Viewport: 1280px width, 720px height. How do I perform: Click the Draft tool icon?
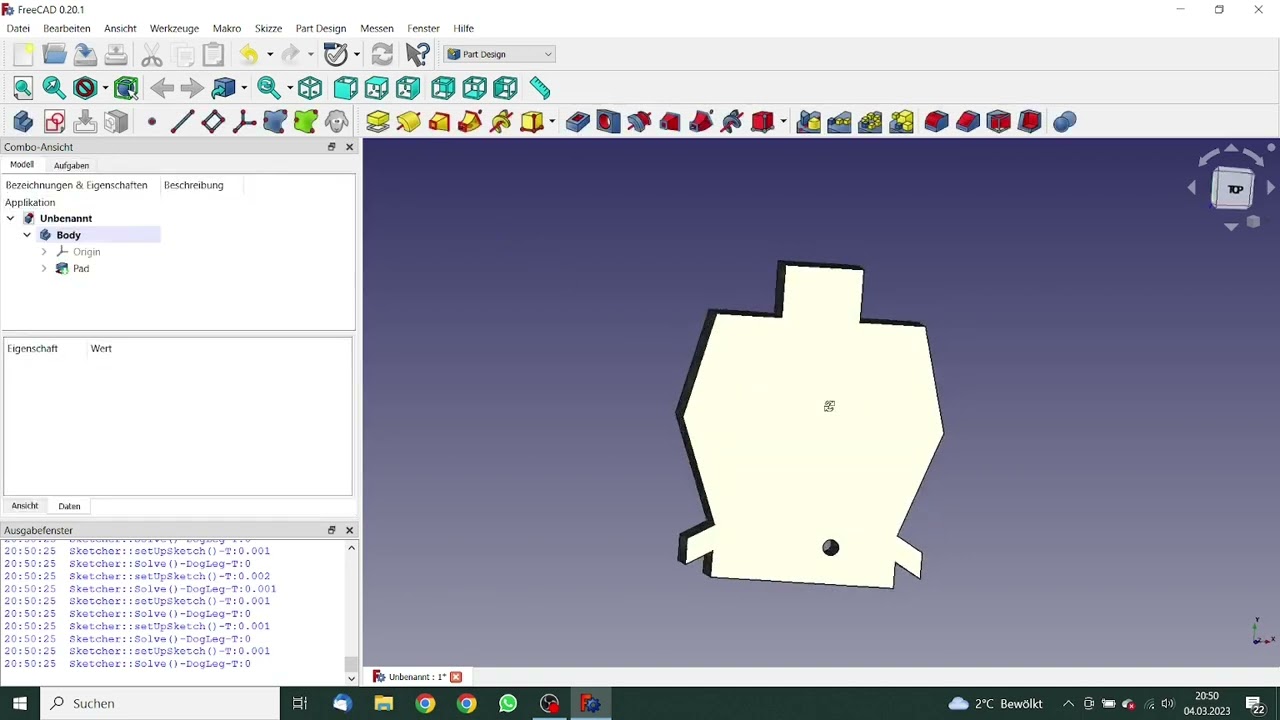coord(999,122)
